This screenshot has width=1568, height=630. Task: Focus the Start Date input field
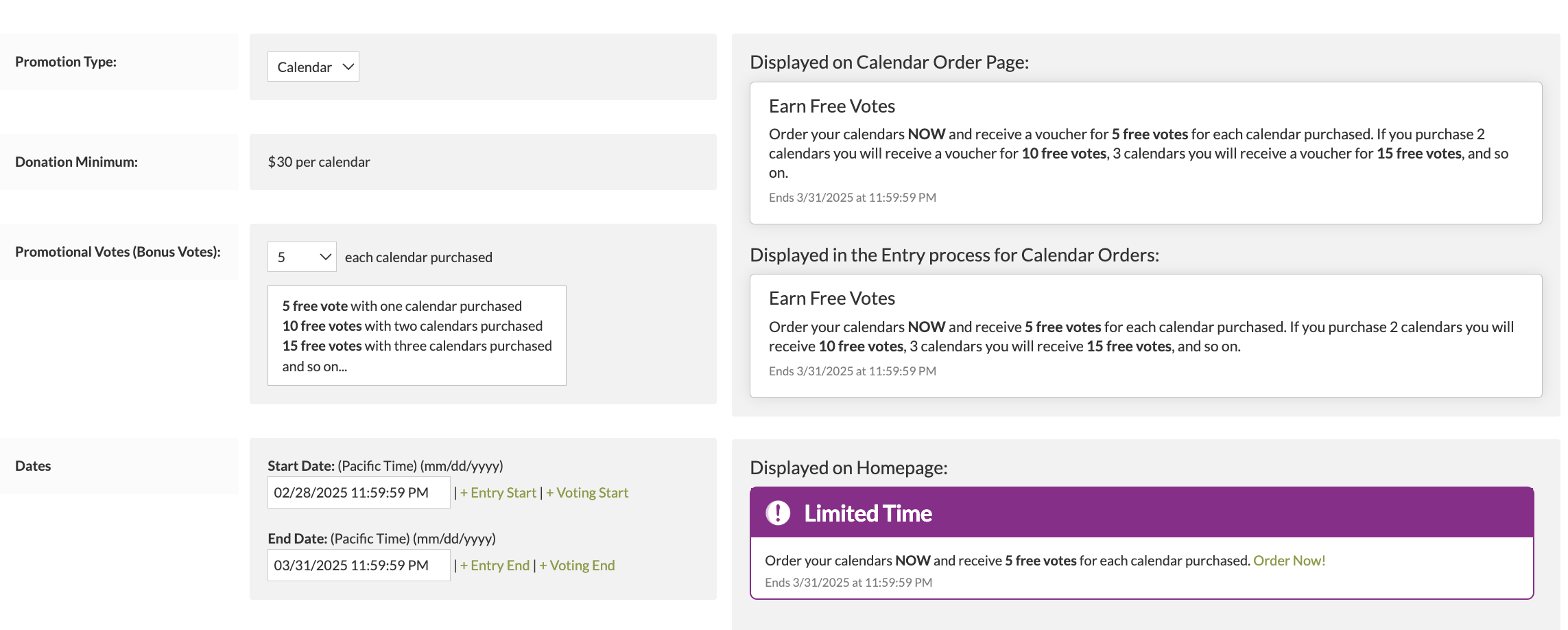[x=358, y=493]
